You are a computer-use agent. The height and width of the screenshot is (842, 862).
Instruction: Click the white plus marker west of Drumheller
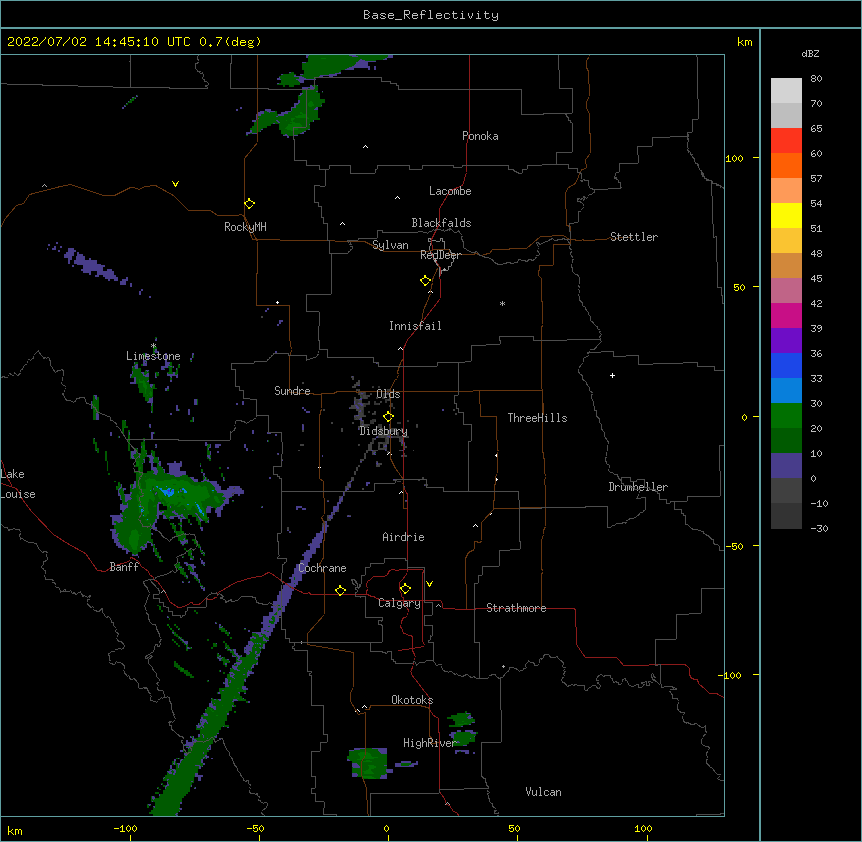612,375
